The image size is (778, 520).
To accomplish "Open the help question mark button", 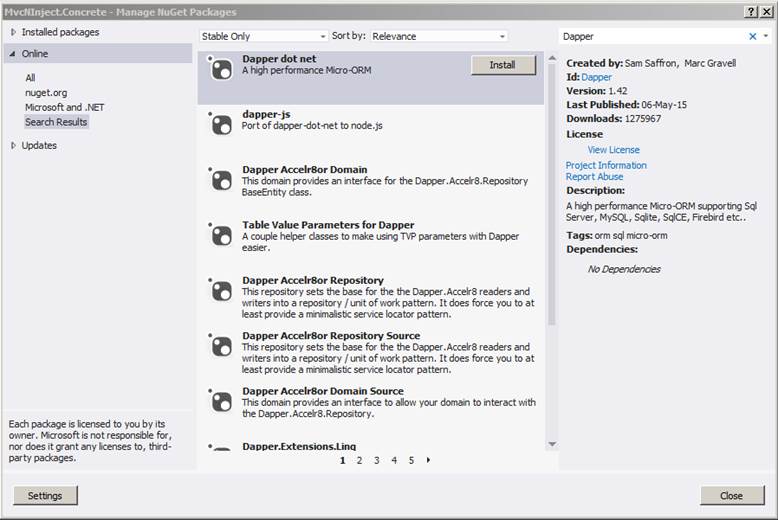I will point(752,12).
